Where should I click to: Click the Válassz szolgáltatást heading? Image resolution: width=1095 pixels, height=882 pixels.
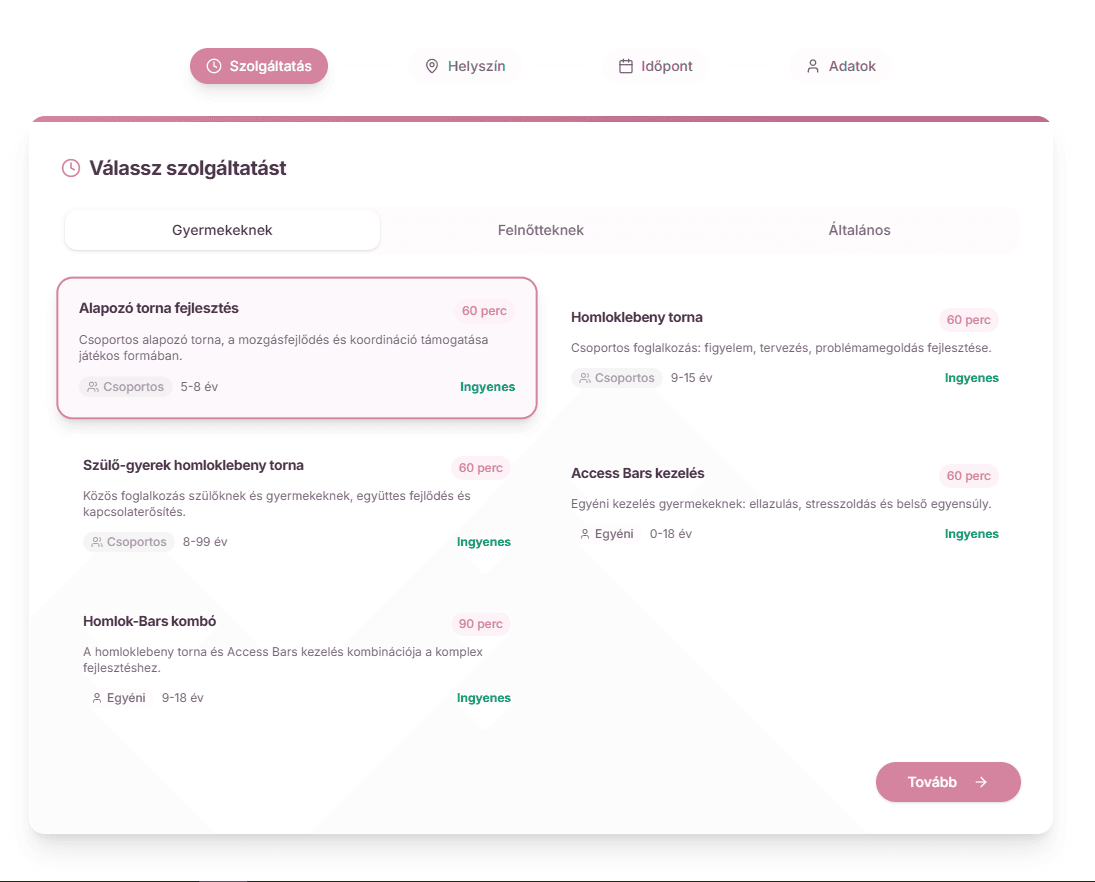(x=187, y=168)
